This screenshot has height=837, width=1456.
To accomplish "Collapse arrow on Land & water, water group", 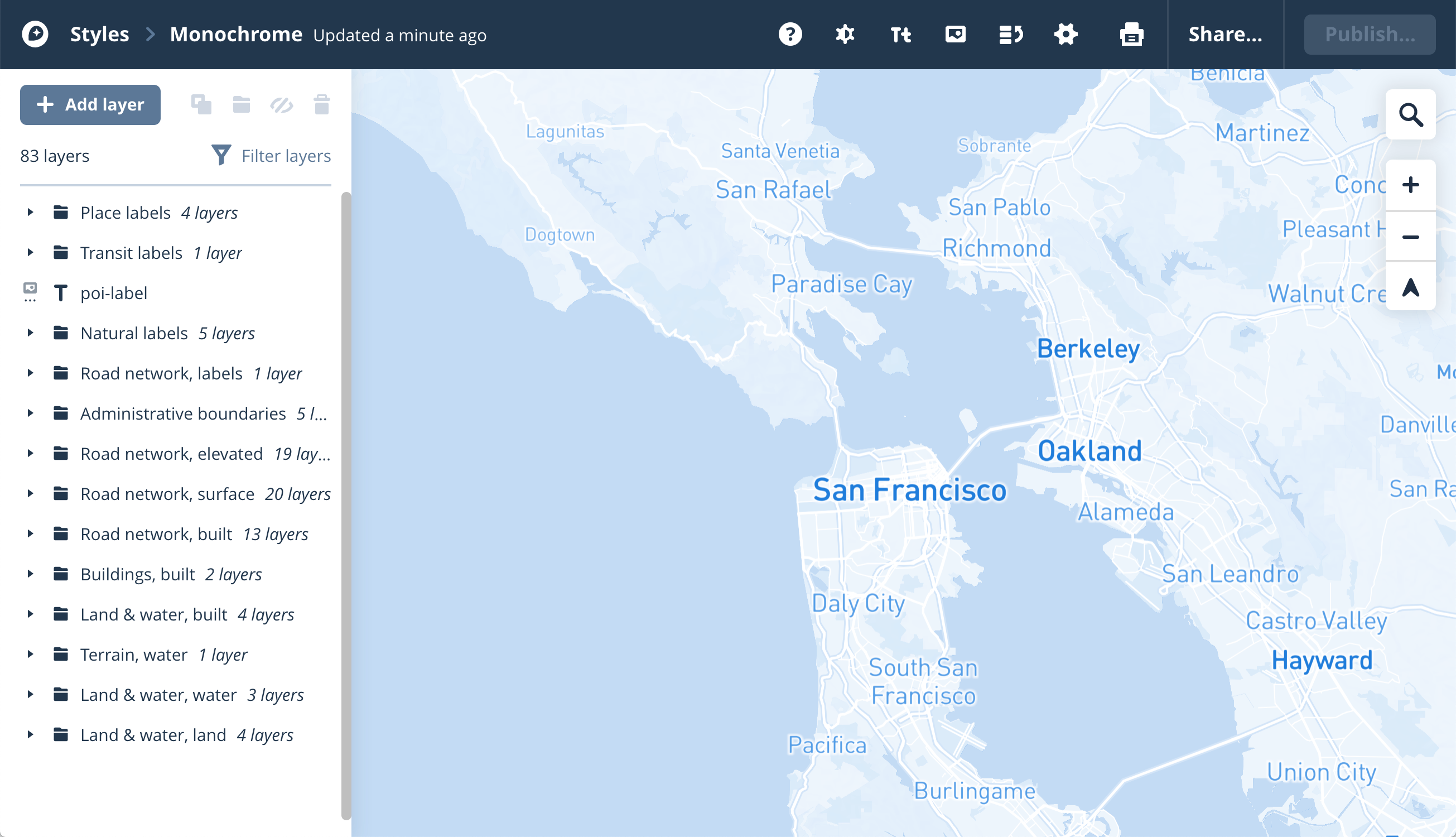I will point(31,695).
